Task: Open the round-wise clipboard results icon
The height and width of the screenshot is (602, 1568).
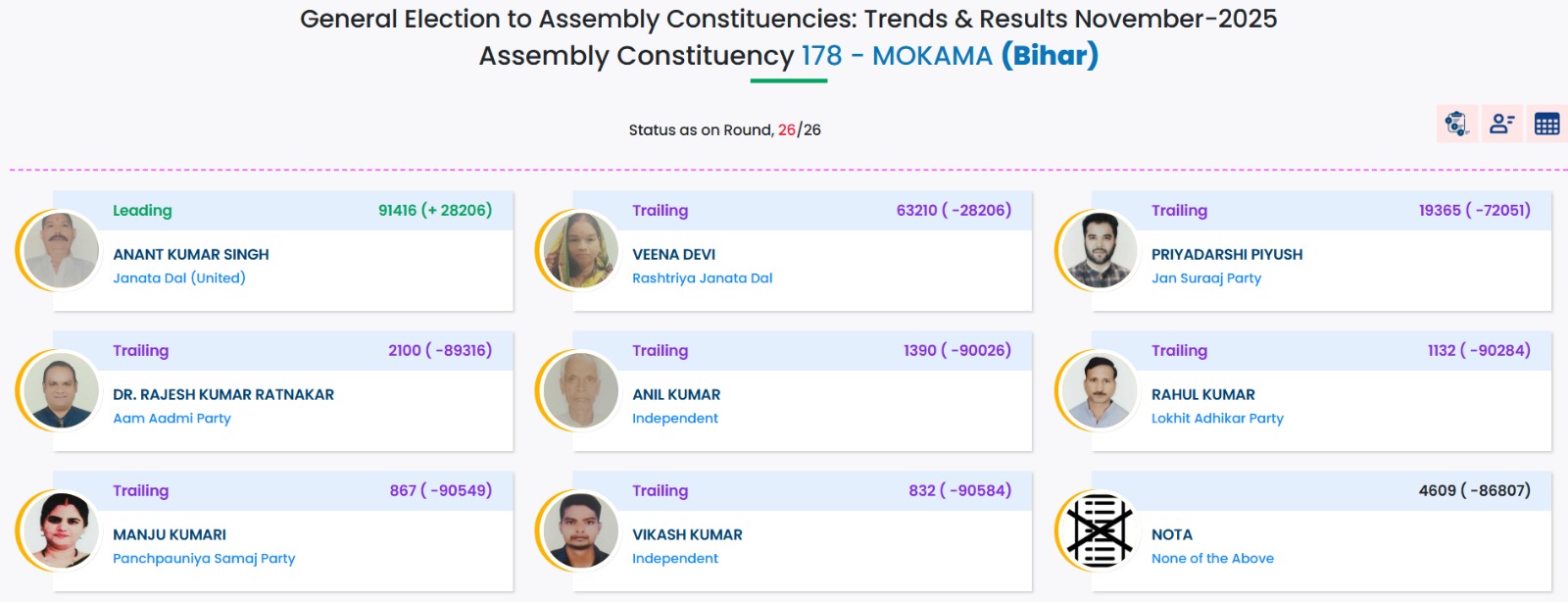Action: [1456, 124]
